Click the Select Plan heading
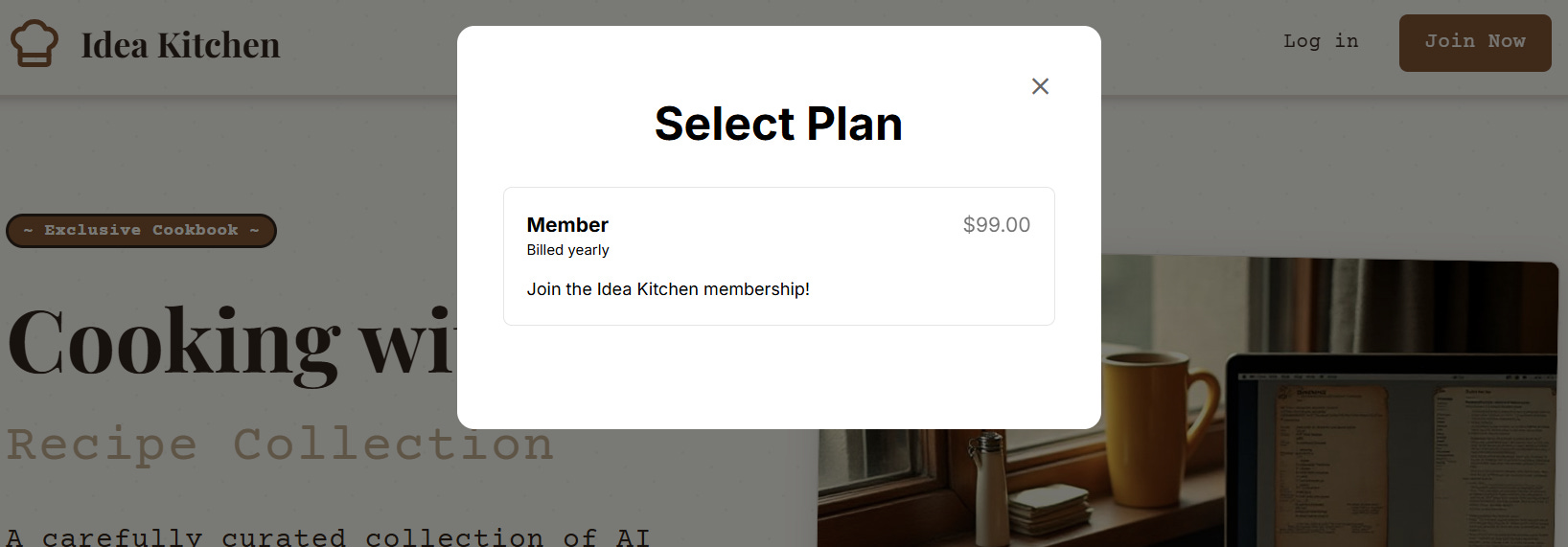The width and height of the screenshot is (1568, 547). click(x=778, y=124)
